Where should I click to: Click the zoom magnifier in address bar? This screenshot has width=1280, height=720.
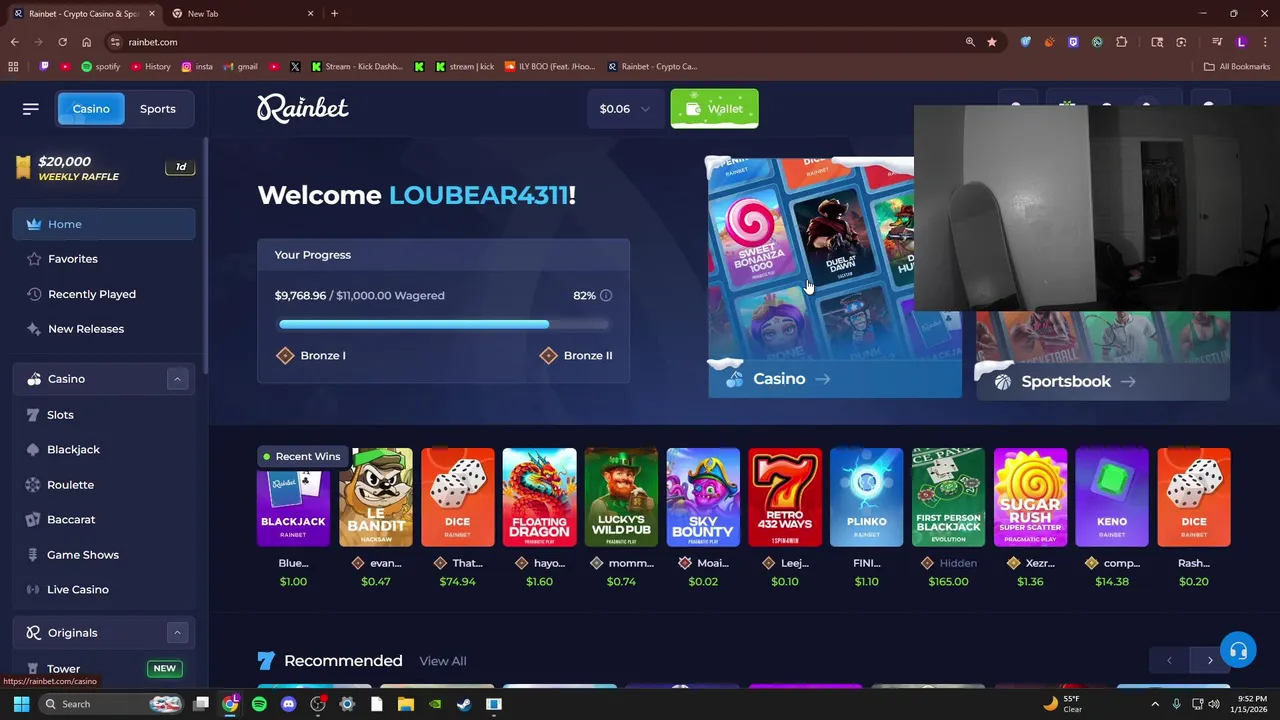(970, 42)
